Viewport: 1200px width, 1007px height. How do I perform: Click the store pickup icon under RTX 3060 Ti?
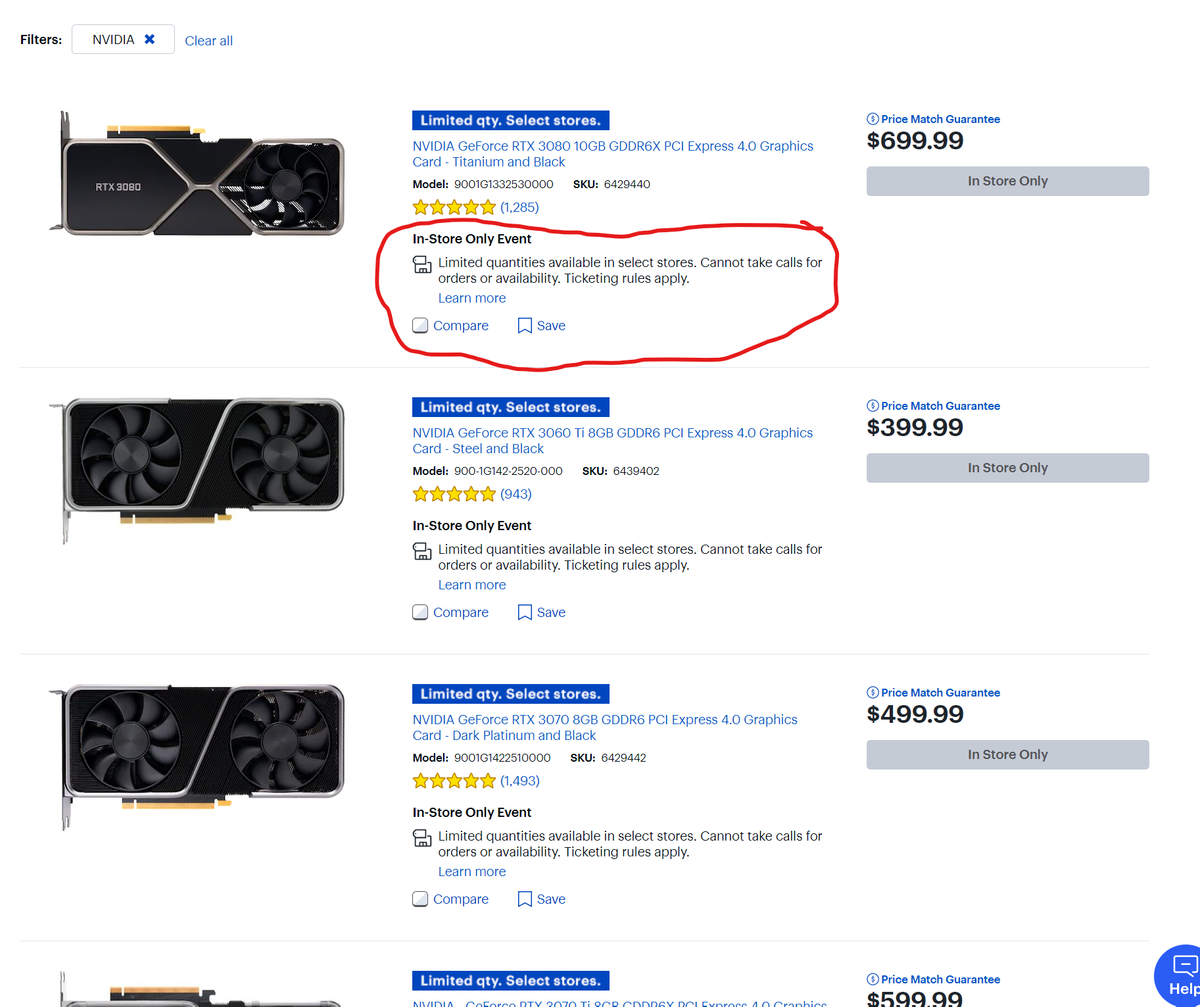tap(421, 550)
